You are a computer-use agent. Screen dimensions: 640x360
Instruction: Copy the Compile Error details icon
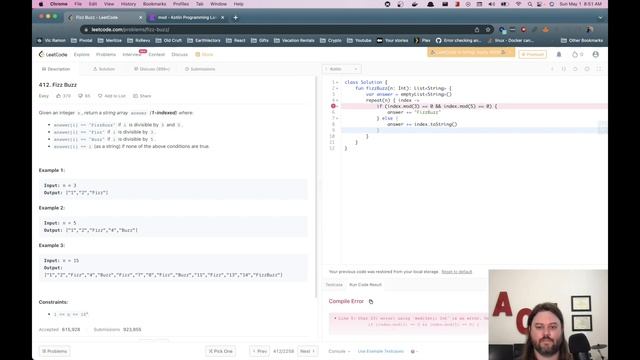(371, 302)
